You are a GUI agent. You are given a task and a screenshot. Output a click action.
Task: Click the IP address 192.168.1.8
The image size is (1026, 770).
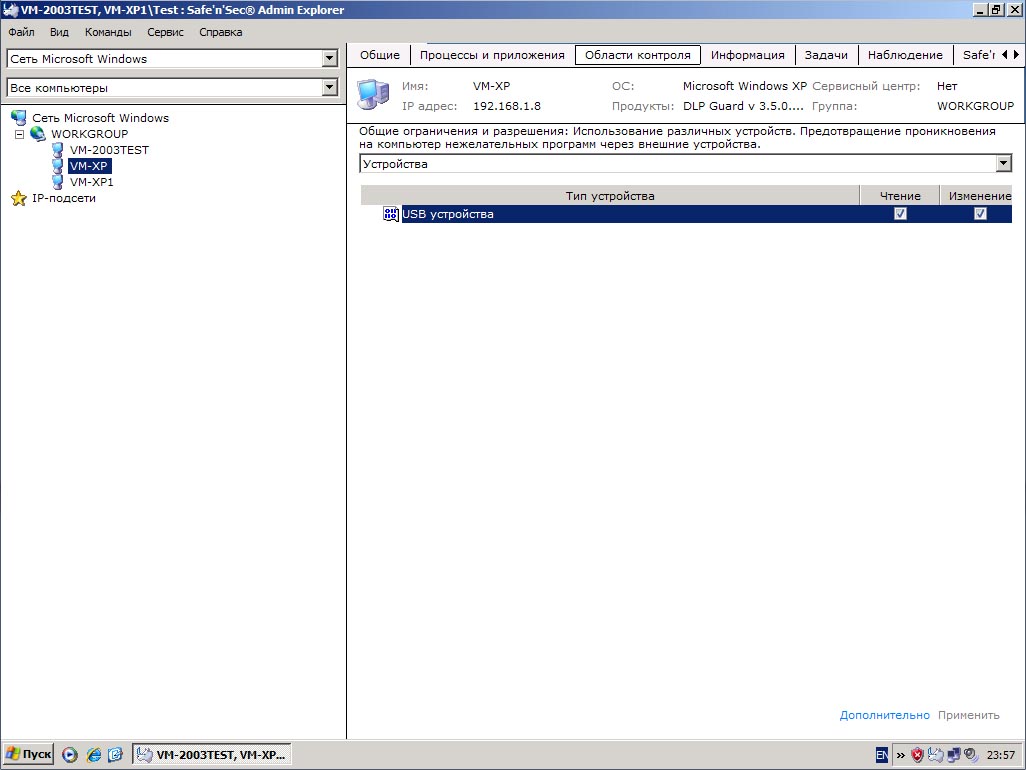pyautogui.click(x=507, y=106)
